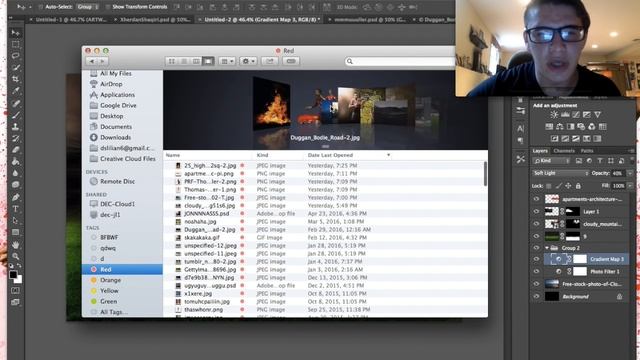Image resolution: width=640 pixels, height=360 pixels.
Task: Click the Finder edit tags button
Action: click(x=291, y=61)
